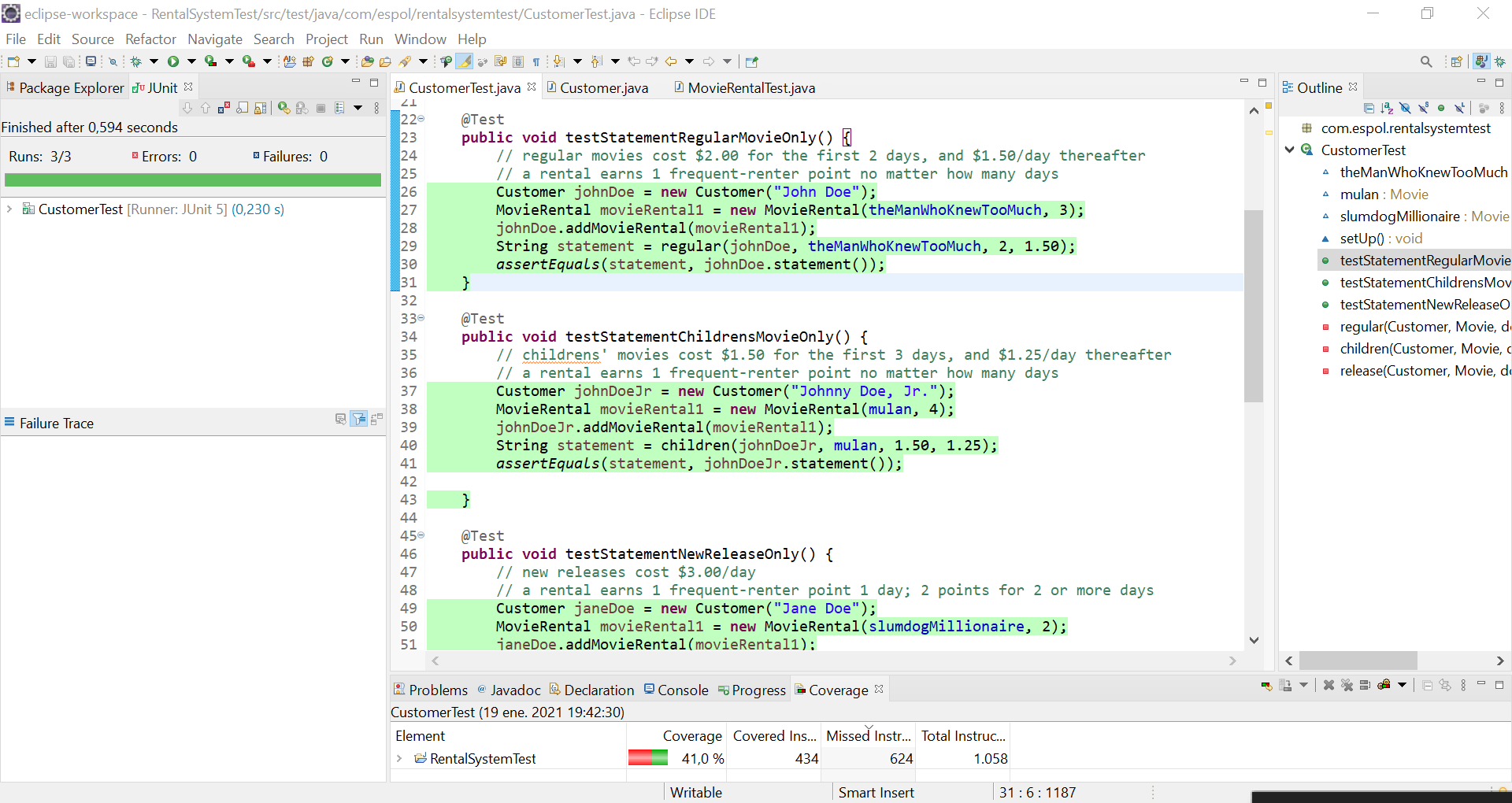The width and height of the screenshot is (1512, 803).
Task: Open the Run button dropdown arrow
Action: [191, 61]
